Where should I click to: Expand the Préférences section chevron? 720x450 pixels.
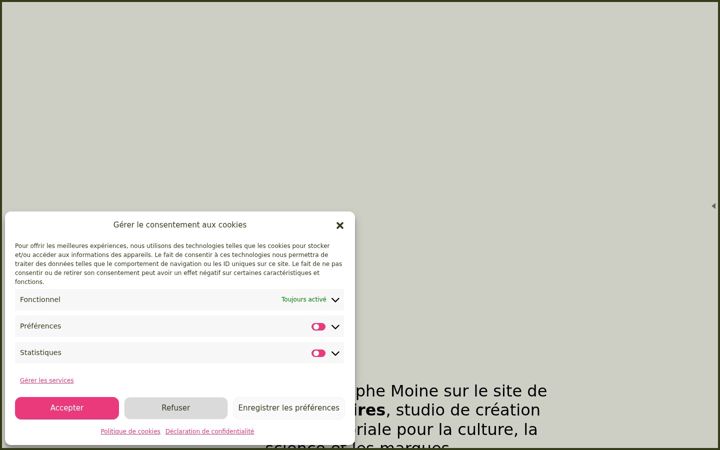335,327
